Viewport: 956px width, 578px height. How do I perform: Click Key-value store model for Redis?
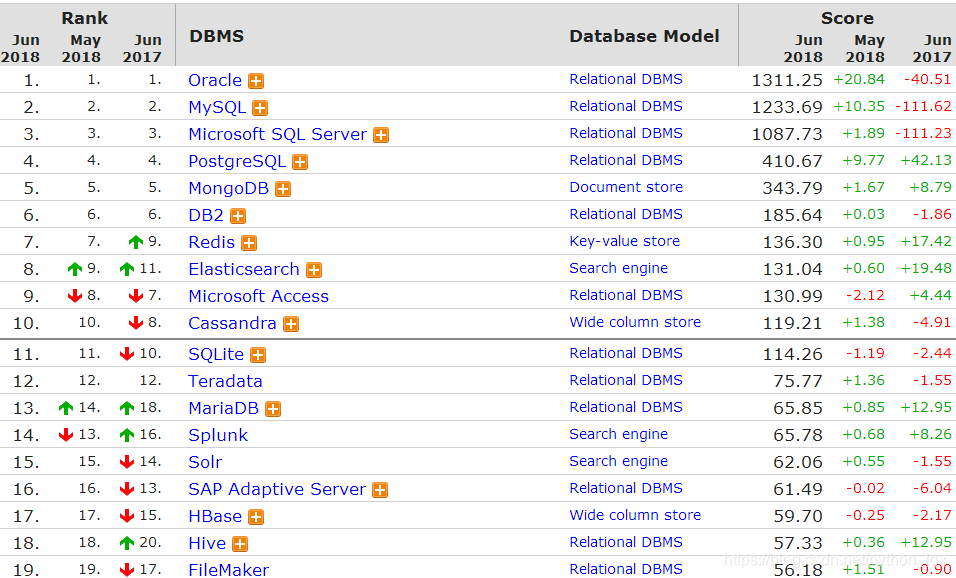(x=624, y=241)
